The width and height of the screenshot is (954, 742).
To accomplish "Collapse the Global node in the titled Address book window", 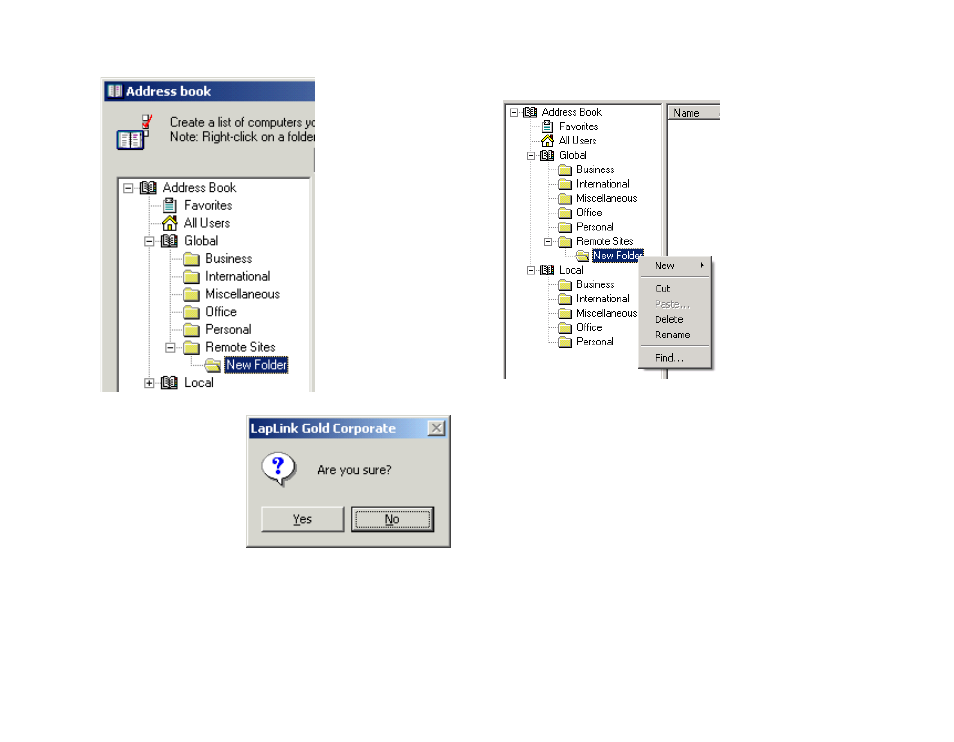I will pos(149,241).
